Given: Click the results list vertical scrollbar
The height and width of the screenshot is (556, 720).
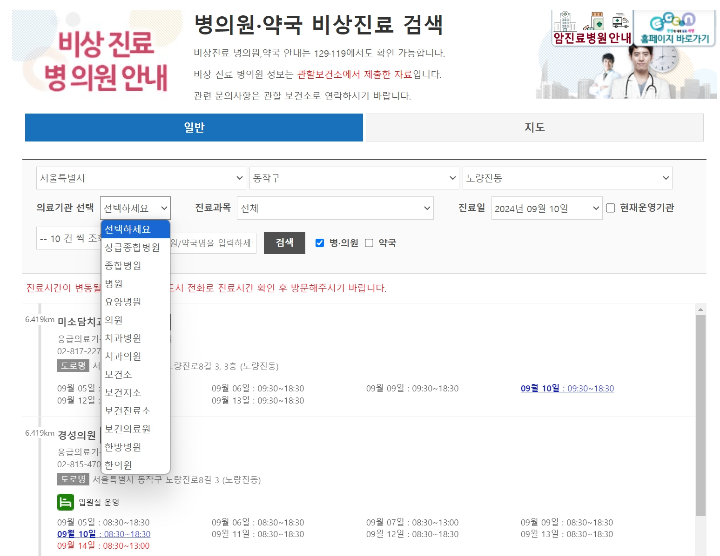Looking at the screenshot, I should tap(700, 416).
